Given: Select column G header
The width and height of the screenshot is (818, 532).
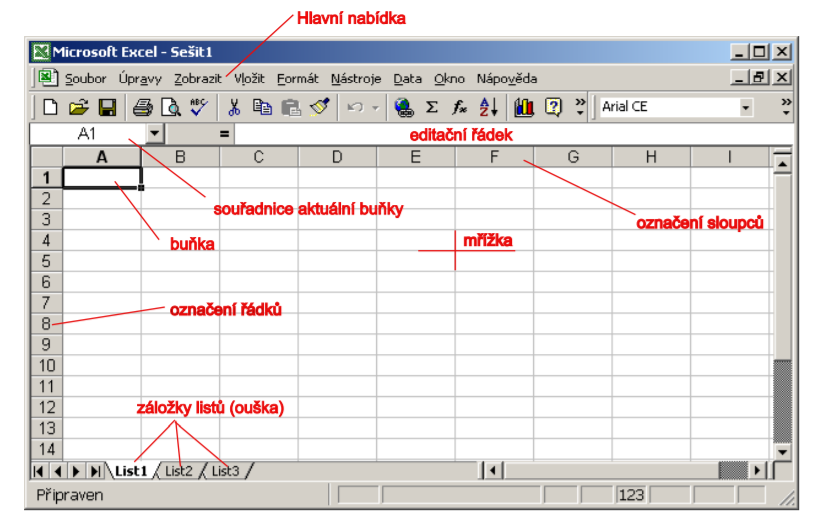Looking at the screenshot, I should click(573, 157).
